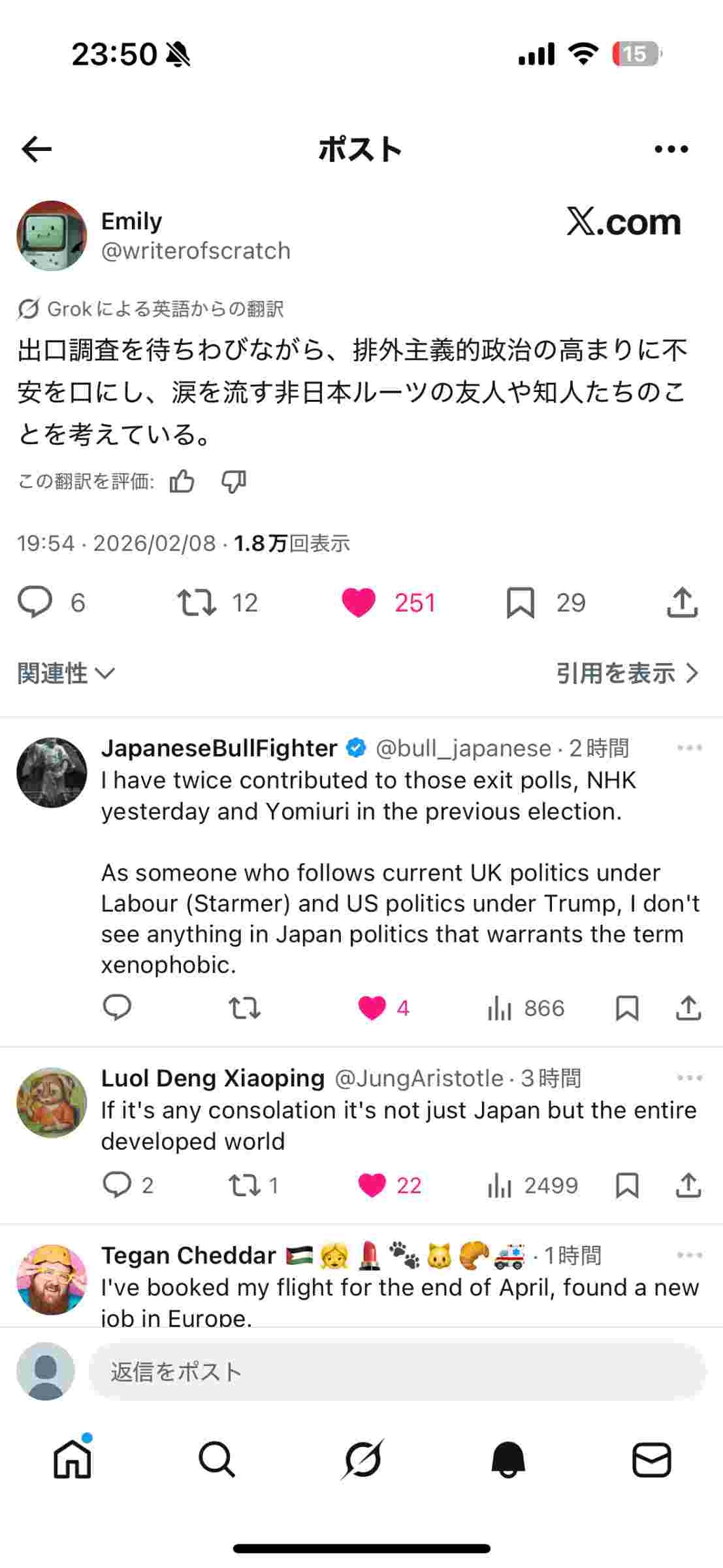Open direct messages envelope icon
This screenshot has height=1568, width=723.
point(651,1460)
